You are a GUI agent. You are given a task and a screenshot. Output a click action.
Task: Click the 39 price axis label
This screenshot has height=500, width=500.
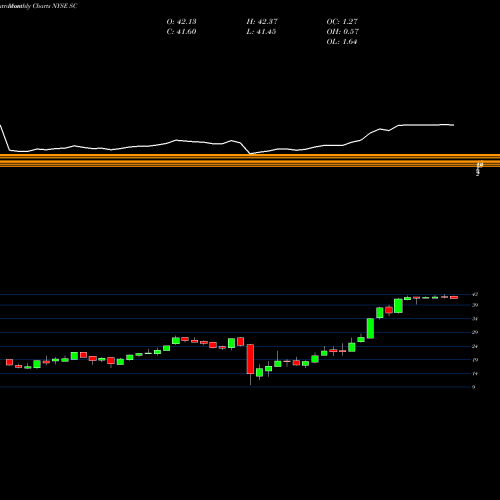click(x=475, y=305)
